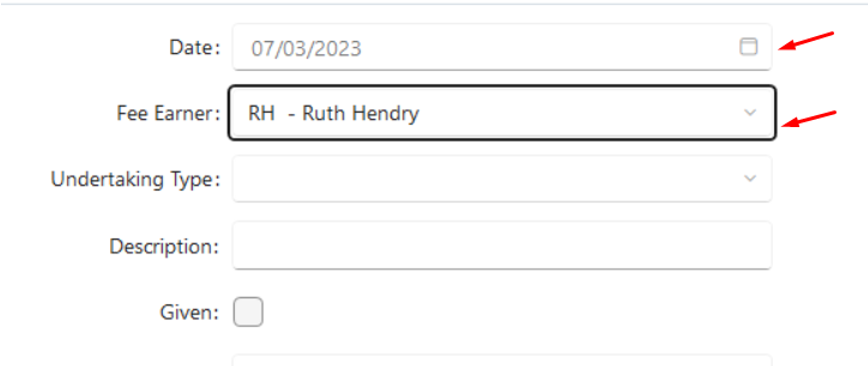Expand the Undertaking Type dropdown chevron

(x=750, y=178)
